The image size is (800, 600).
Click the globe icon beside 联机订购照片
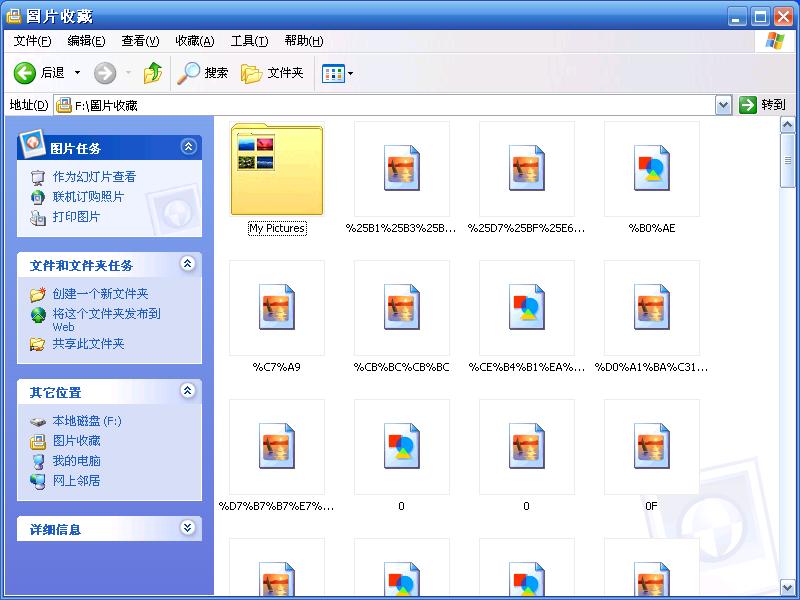(x=38, y=197)
